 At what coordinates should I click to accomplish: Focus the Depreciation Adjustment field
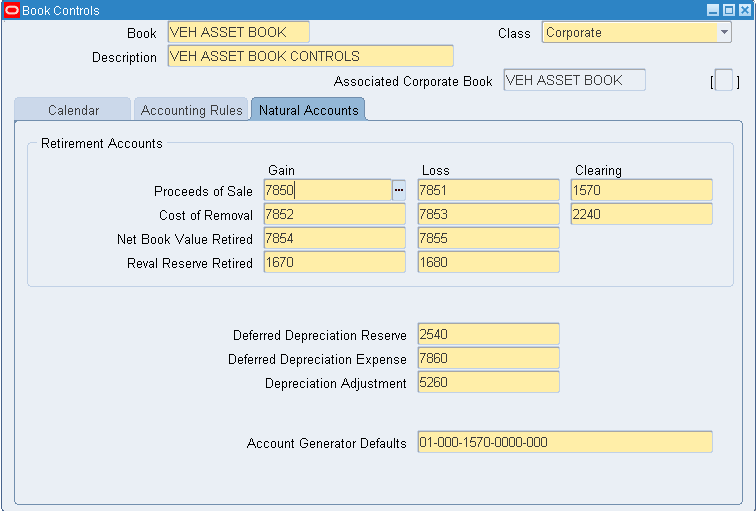pos(488,383)
